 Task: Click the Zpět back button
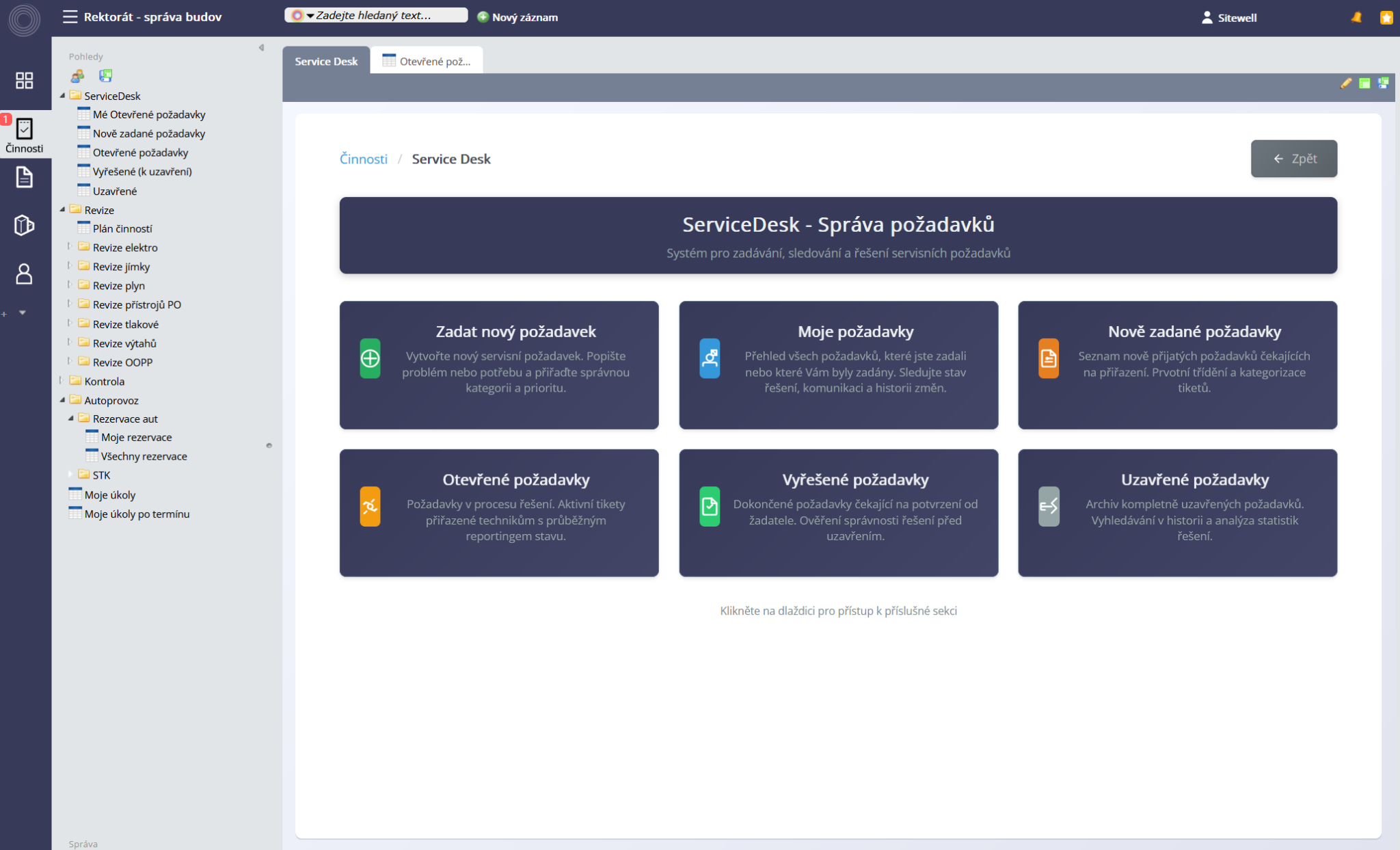click(x=1293, y=159)
